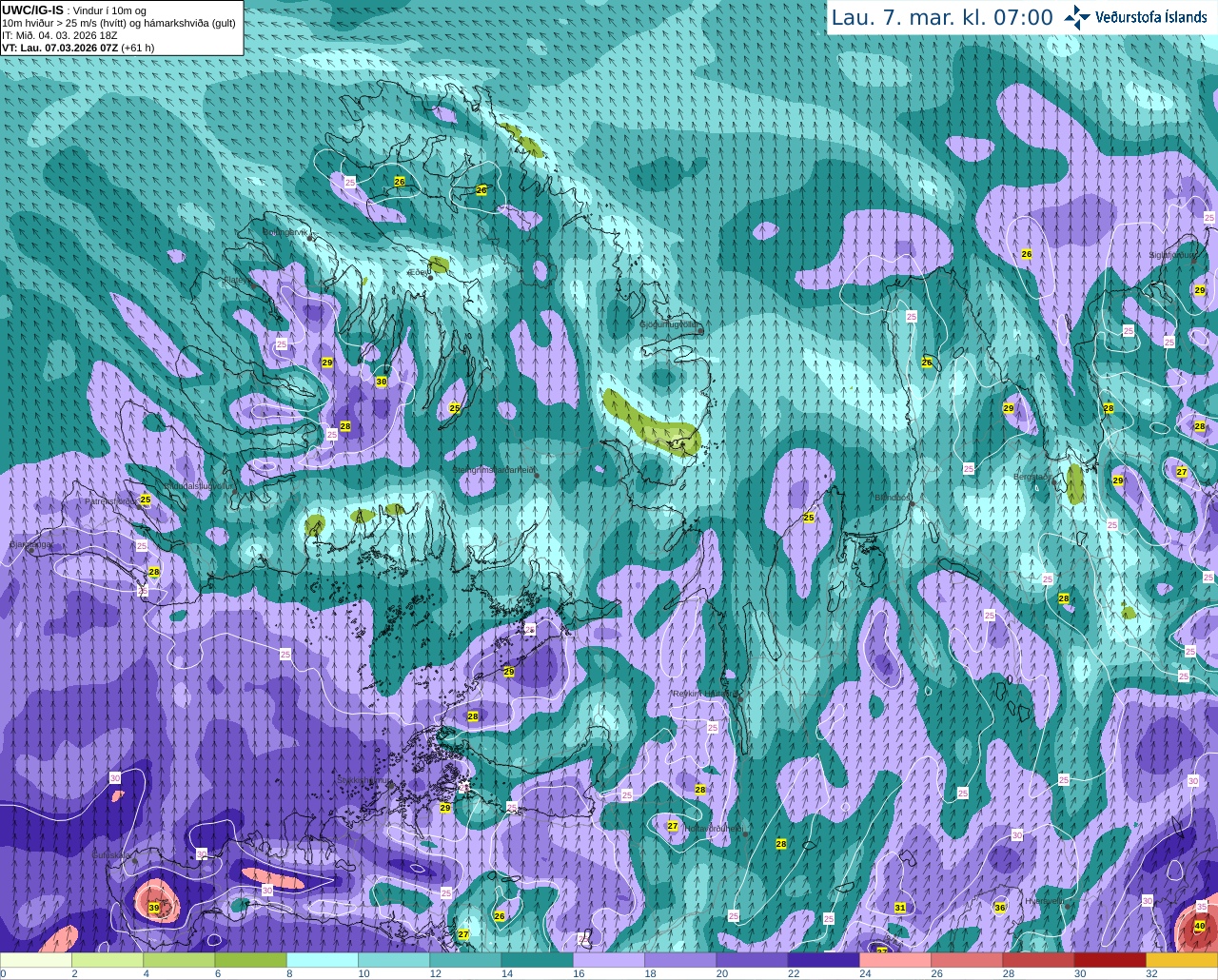
Task: Click the Bíldudalsflugvöllur station label
Action: 199,485
